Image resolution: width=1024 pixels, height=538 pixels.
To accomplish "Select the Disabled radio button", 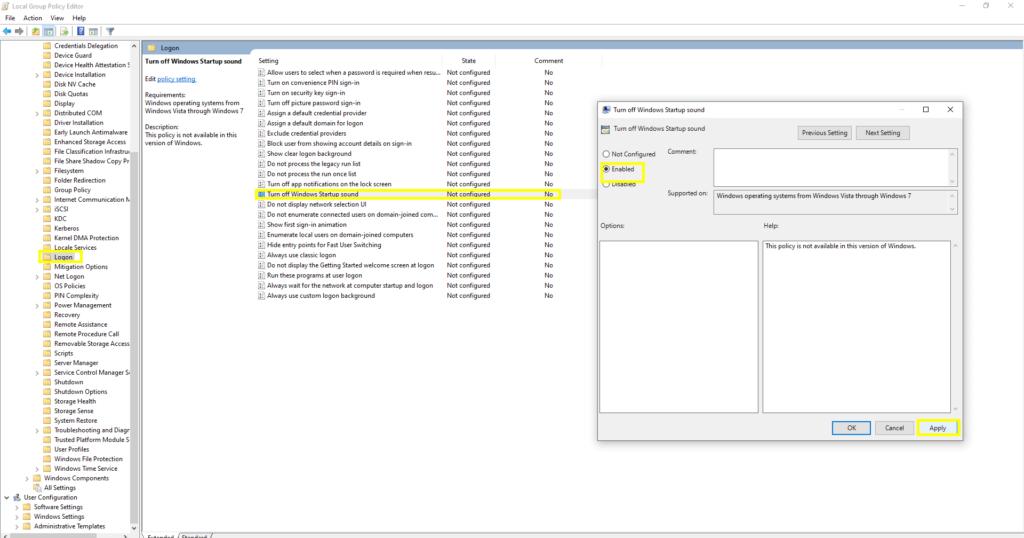I will click(x=605, y=184).
